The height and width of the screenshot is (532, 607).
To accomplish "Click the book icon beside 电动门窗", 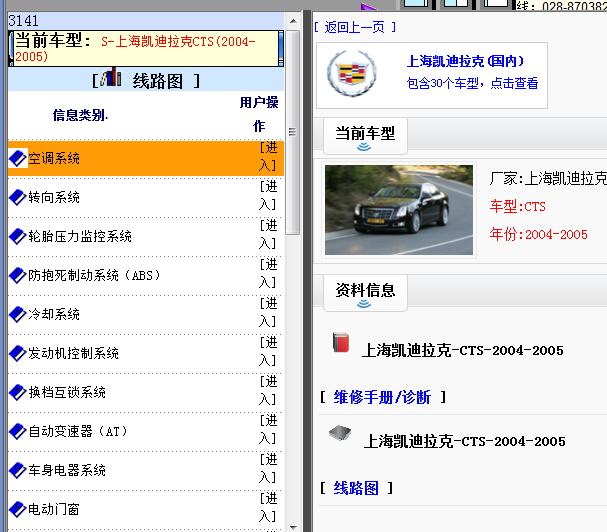I will [x=18, y=509].
